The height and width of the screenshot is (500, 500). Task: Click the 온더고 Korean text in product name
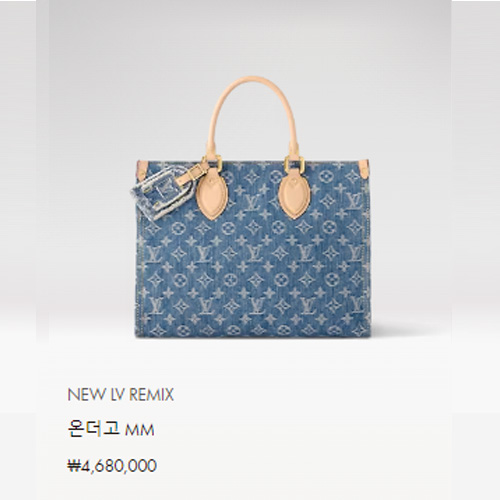point(93,429)
